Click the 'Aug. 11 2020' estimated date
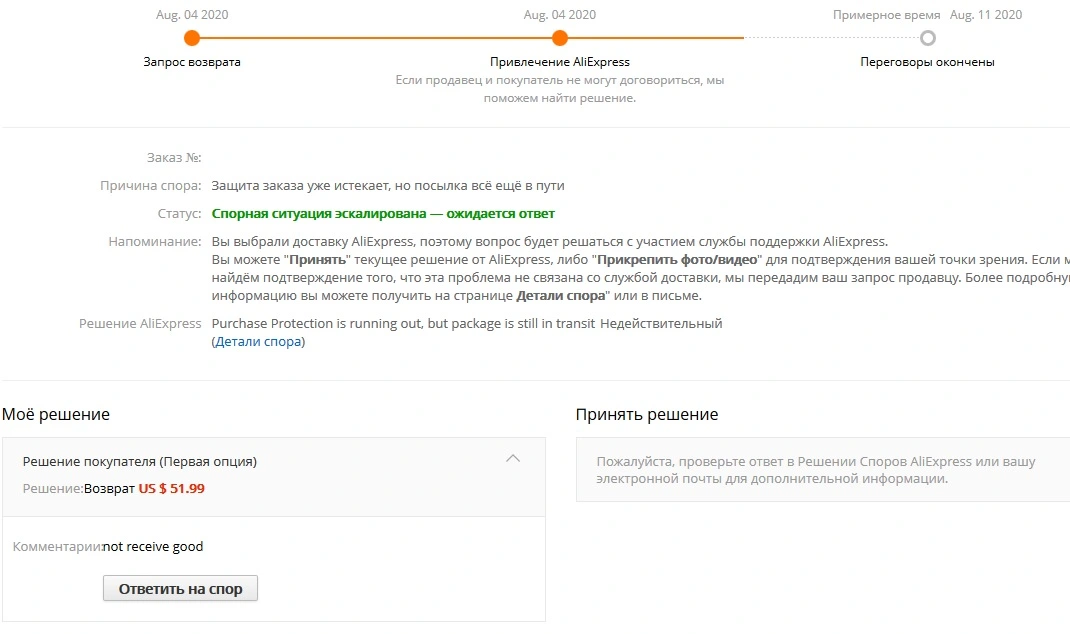Screen dimensions: 1070x634 click(x=985, y=15)
